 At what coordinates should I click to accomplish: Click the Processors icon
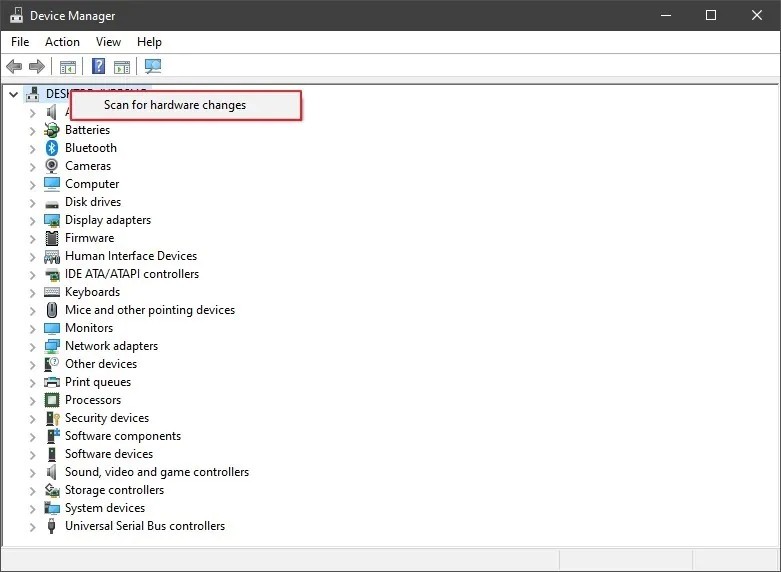[52, 400]
